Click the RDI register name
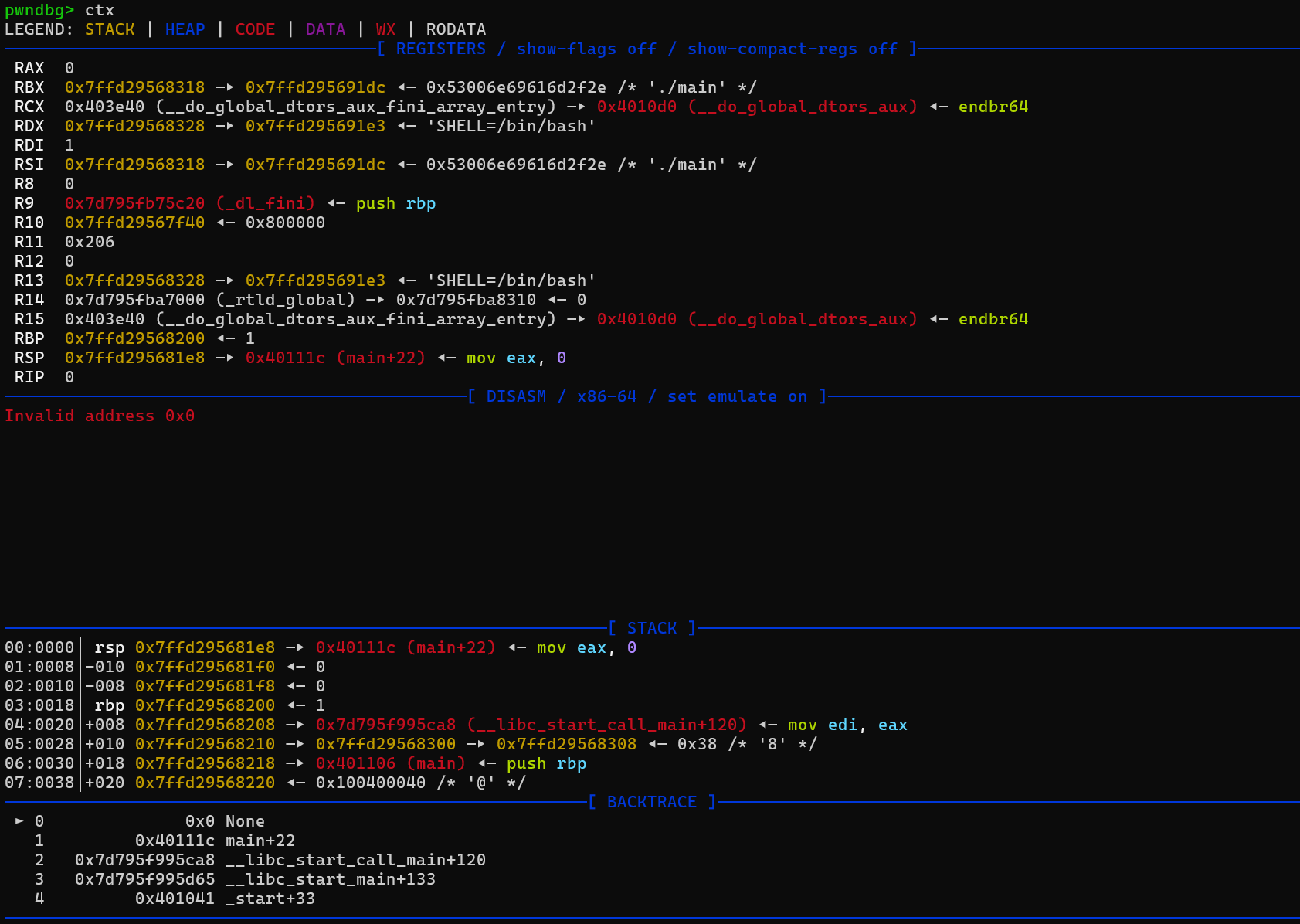The image size is (1300, 924). pos(29,145)
